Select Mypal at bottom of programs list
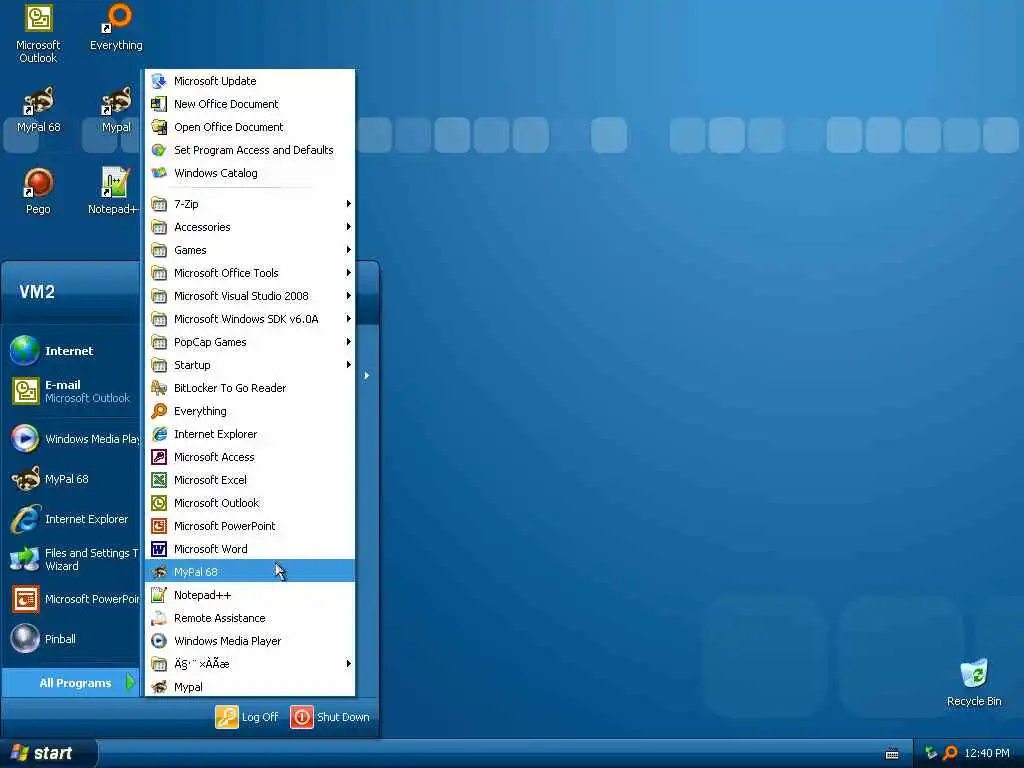This screenshot has height=768, width=1024. 250,687
